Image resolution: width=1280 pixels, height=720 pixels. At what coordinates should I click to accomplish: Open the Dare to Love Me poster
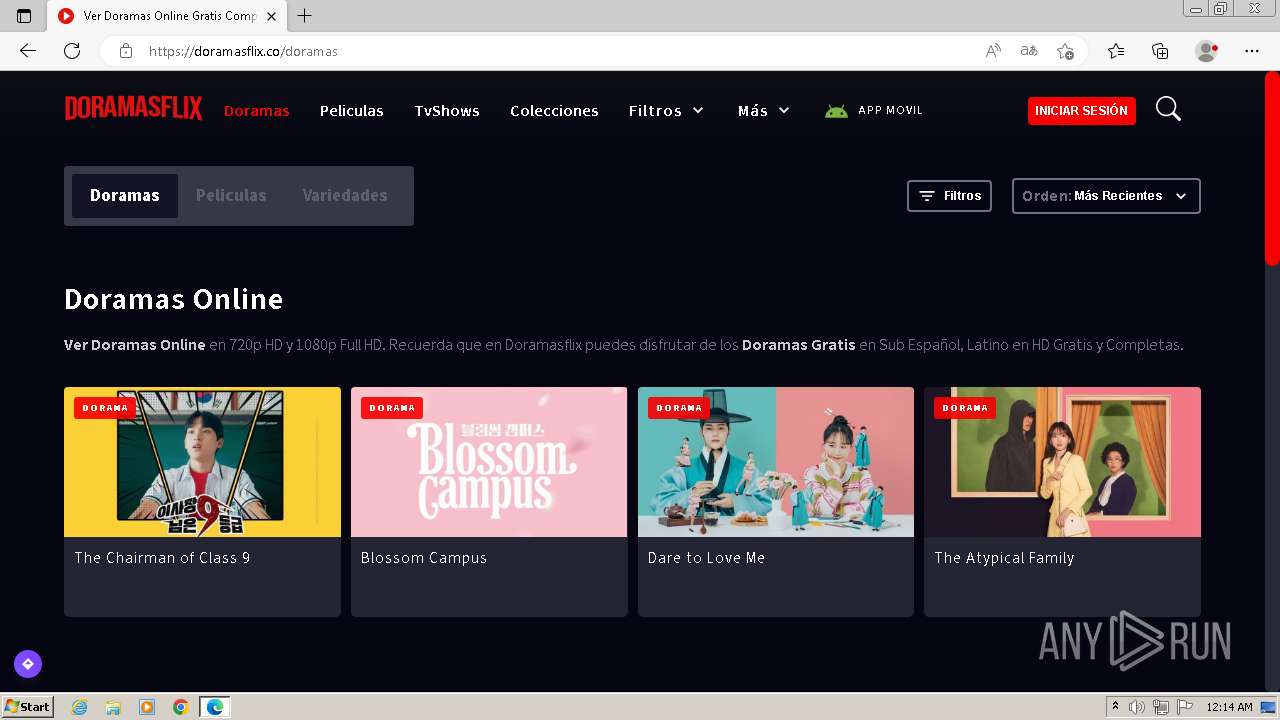(776, 462)
